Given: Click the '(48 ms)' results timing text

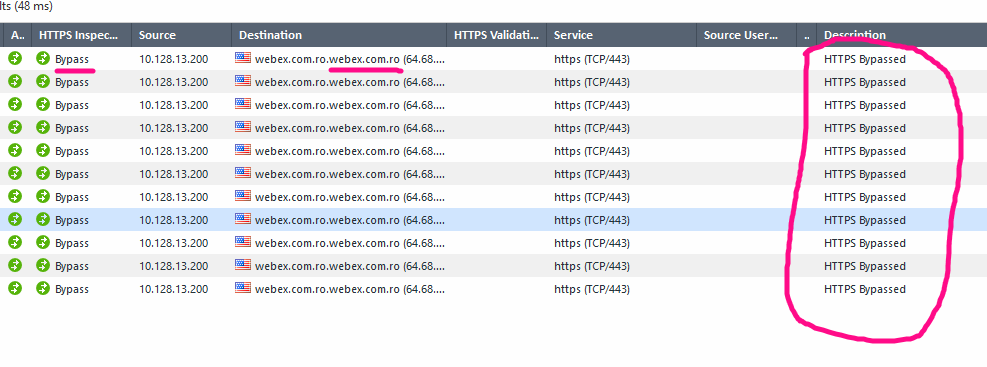Looking at the screenshot, I should tap(32, 6).
